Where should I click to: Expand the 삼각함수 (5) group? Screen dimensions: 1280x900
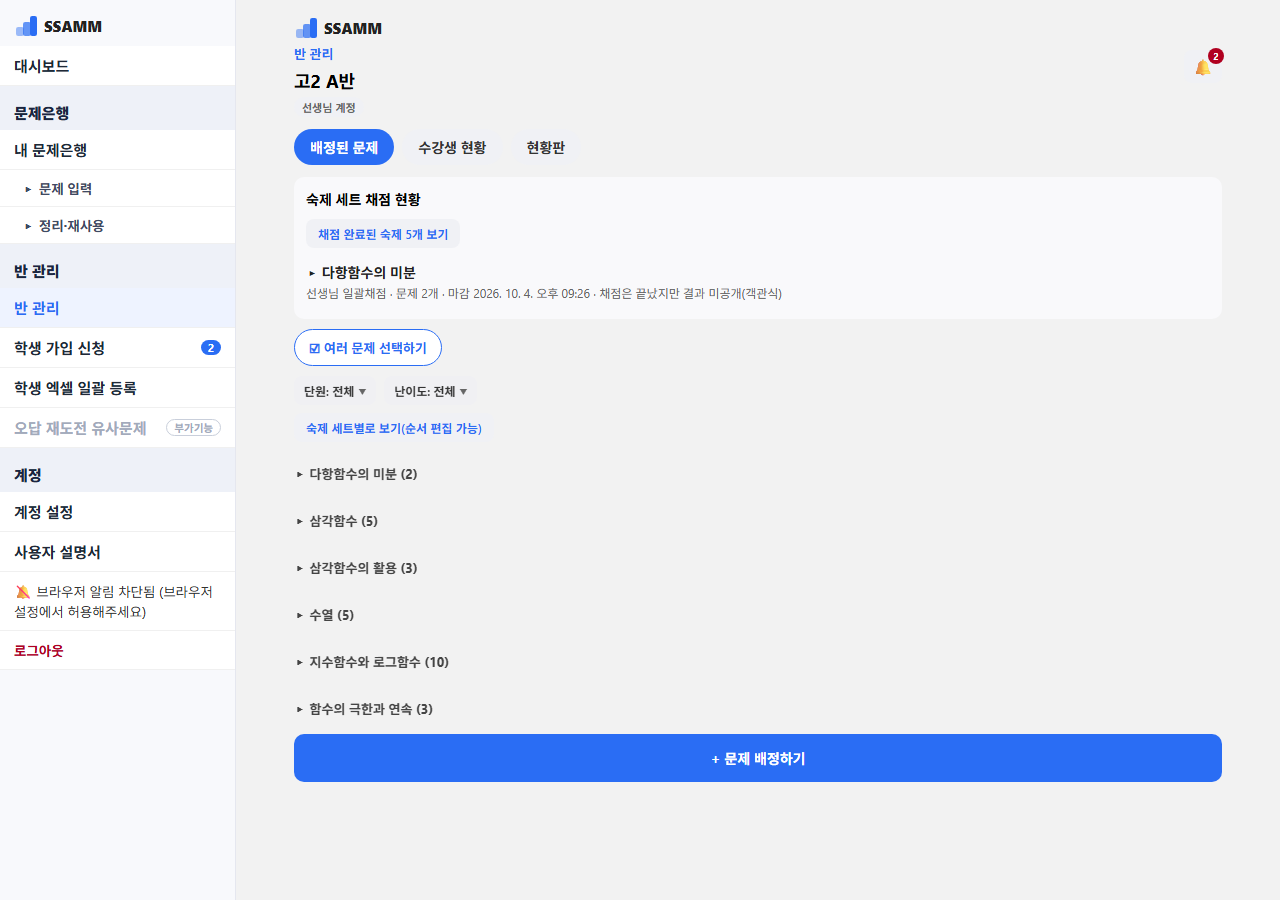(x=337, y=521)
